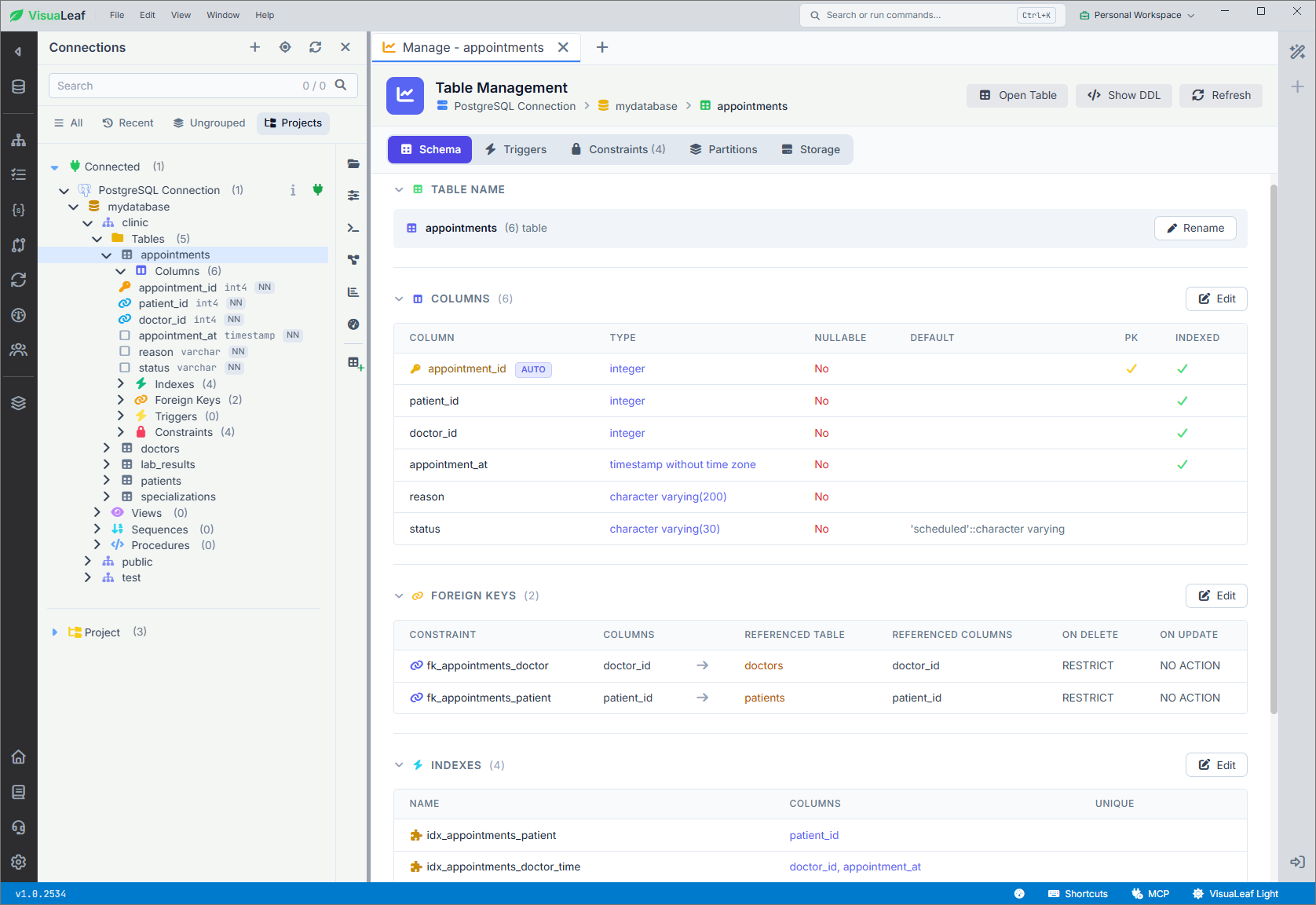Expand the Foreign Keys (2) tree node
This screenshot has width=1316, height=905.
point(121,400)
